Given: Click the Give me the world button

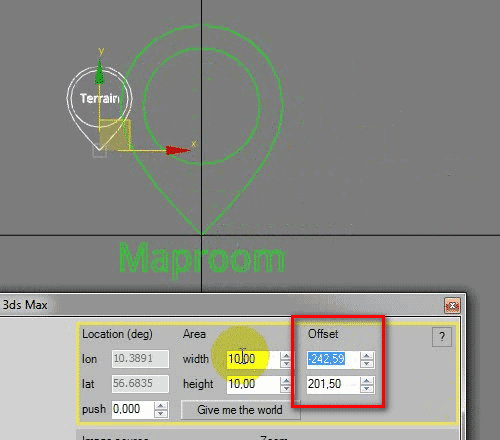Looking at the screenshot, I should [x=240, y=410].
